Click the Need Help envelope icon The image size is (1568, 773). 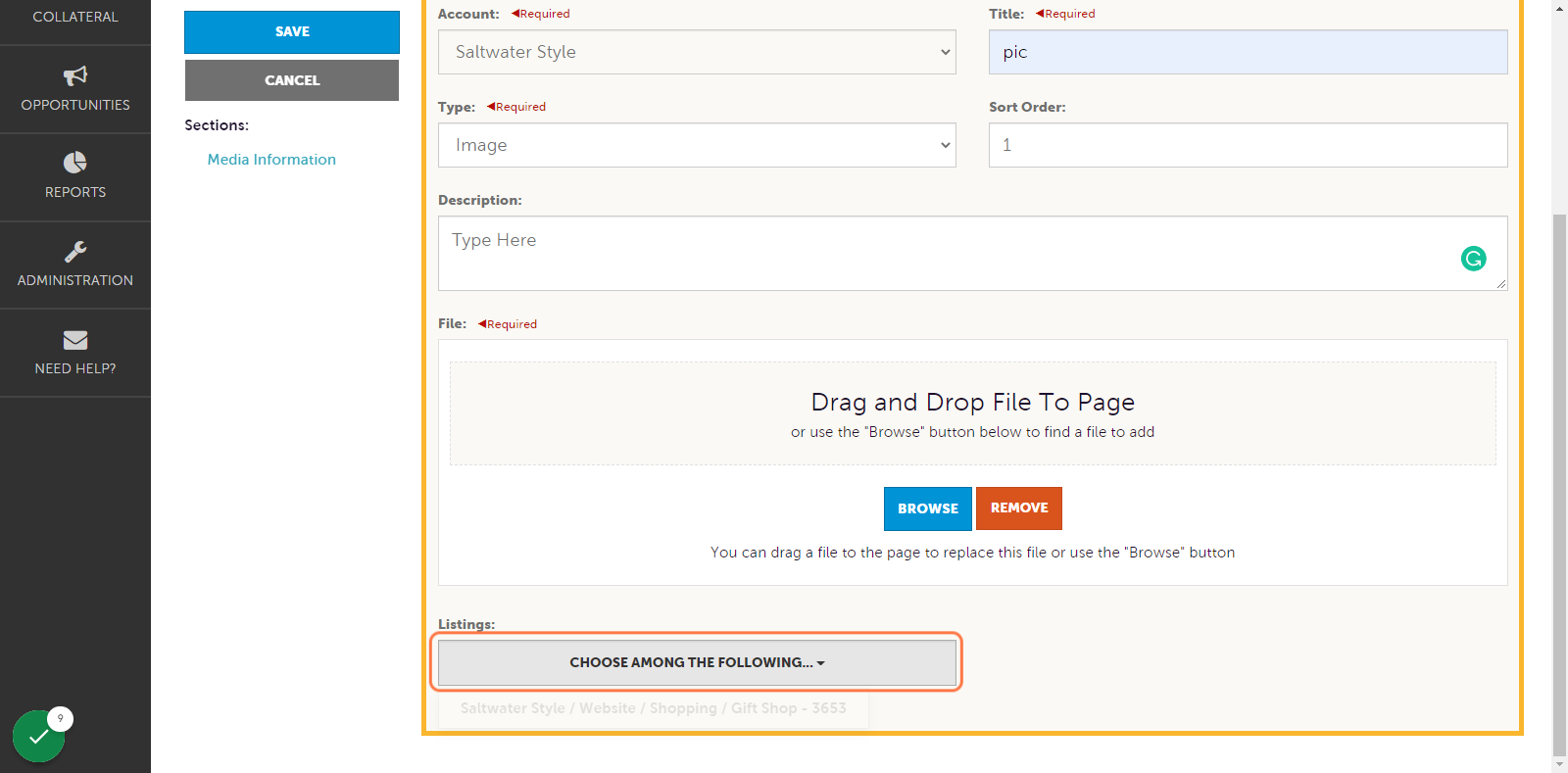(x=75, y=340)
